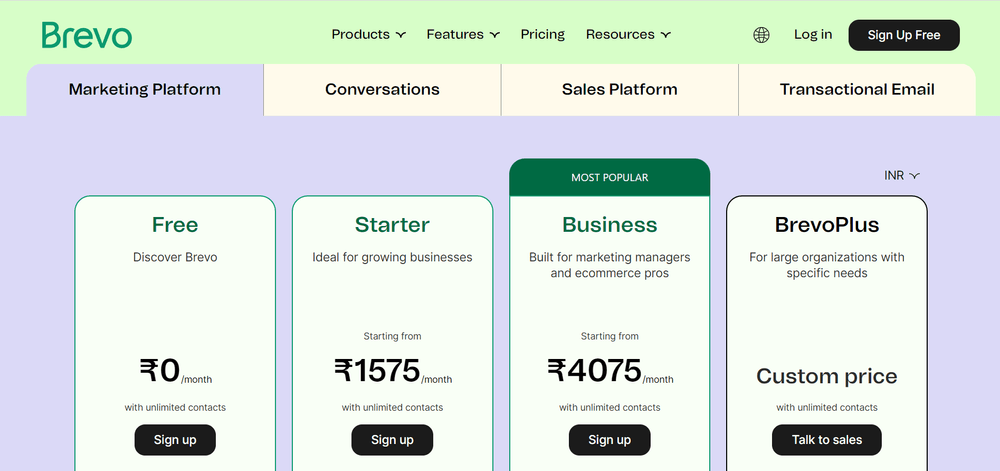Click the Business plan heading
This screenshot has height=471, width=1000.
point(610,225)
